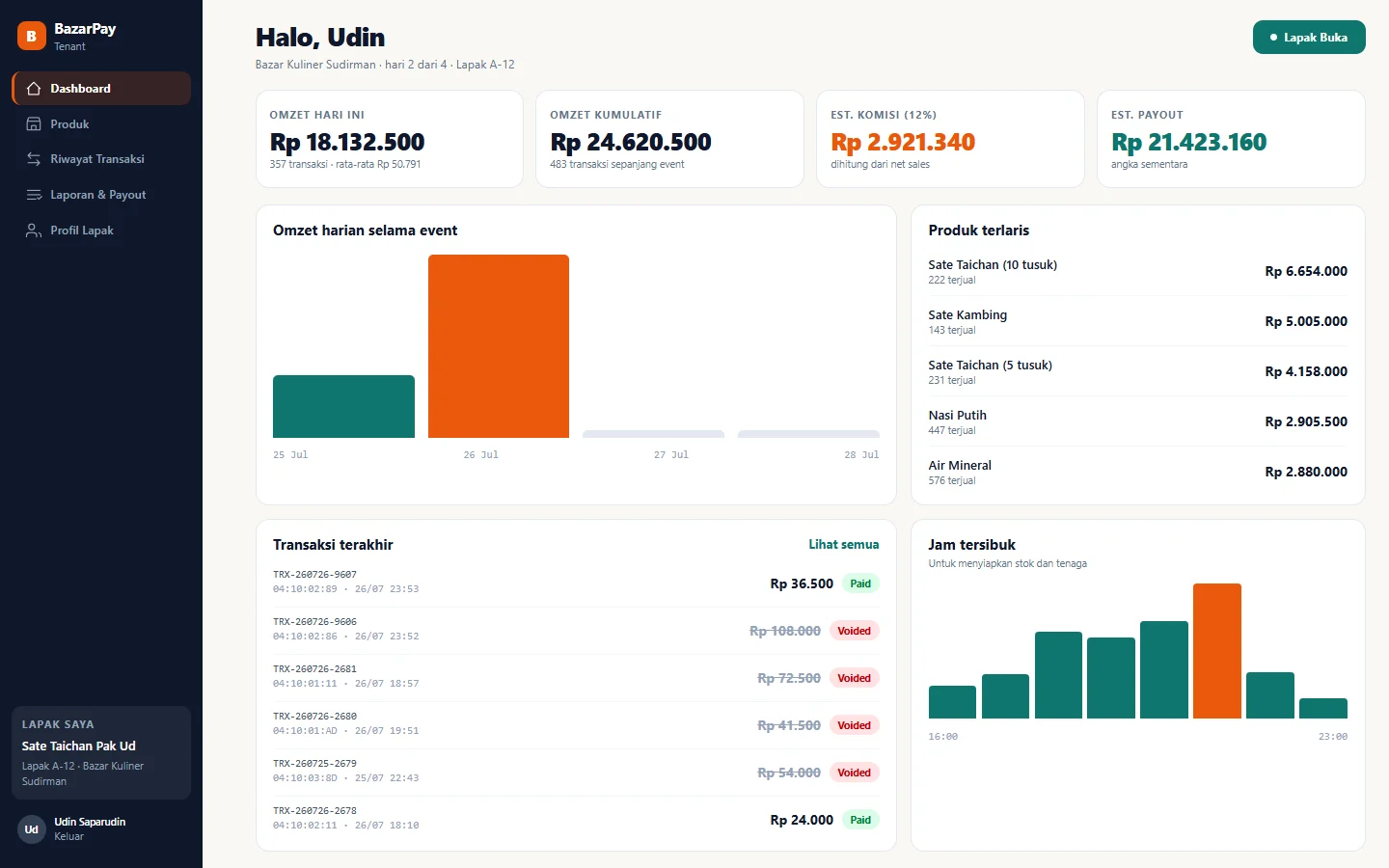Screen dimensions: 1389x868
Task: Click the Sate Kambing product row
Action: 1138,321
